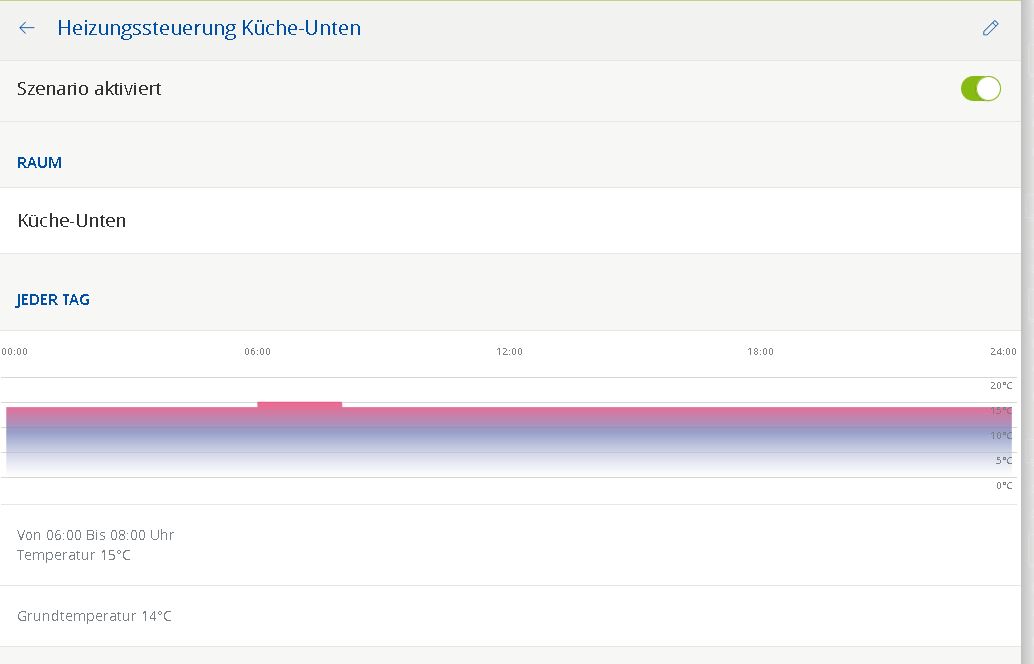Click the 5°C axis label
The width and height of the screenshot is (1034, 664).
click(x=1003, y=461)
